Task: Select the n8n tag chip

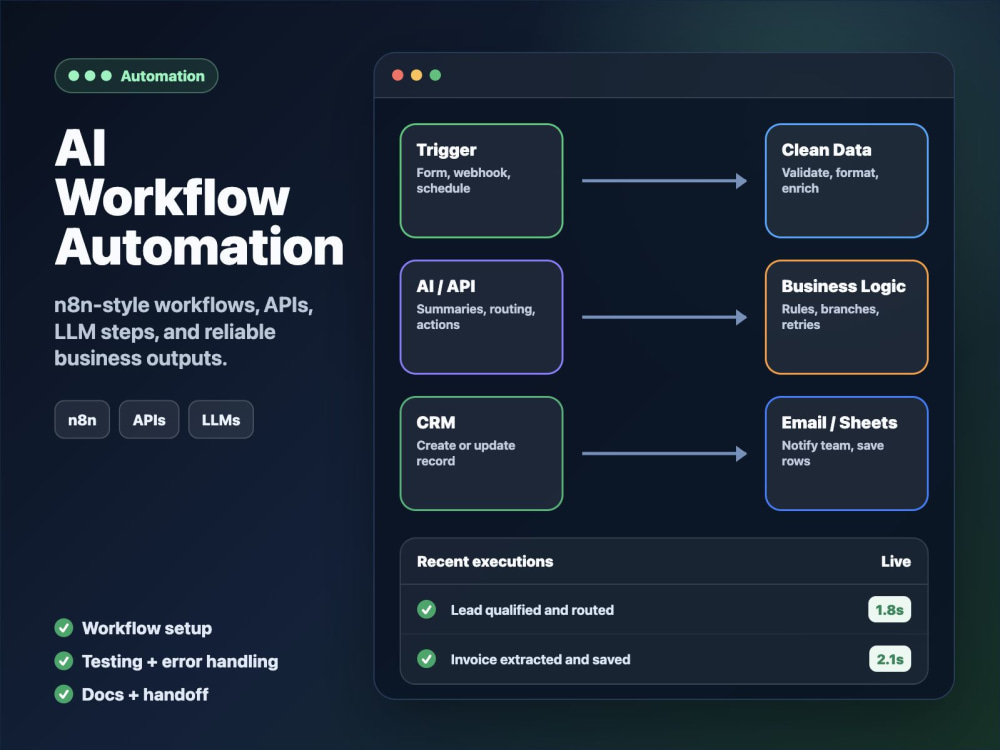Action: [82, 420]
